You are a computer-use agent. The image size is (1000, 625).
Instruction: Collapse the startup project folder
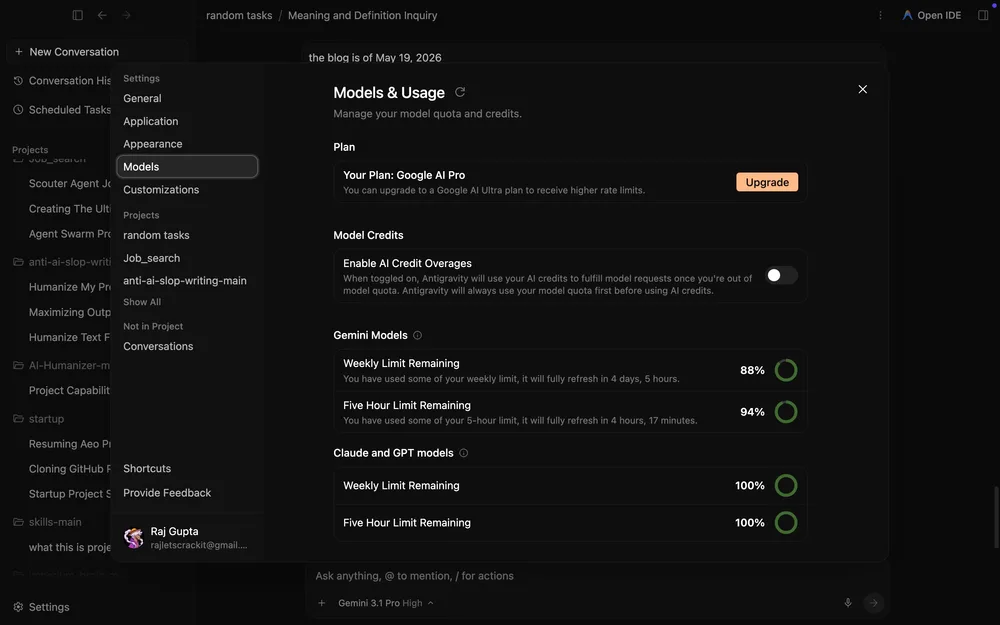[18, 418]
